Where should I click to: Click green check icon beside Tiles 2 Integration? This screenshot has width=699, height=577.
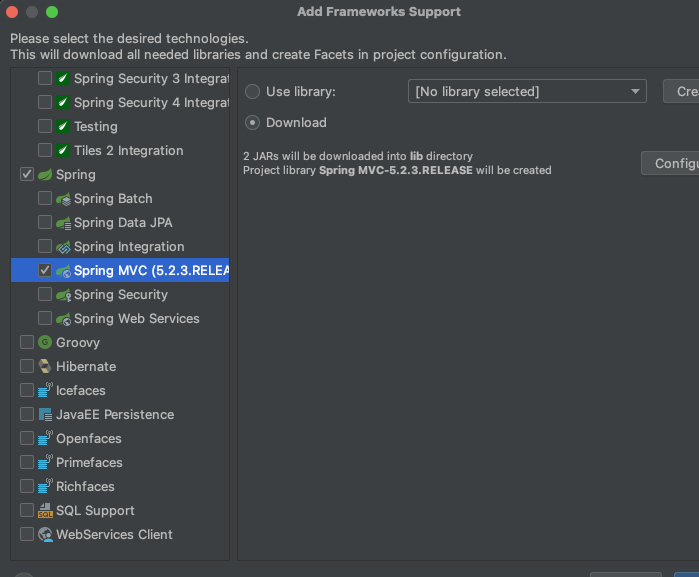[63, 151]
